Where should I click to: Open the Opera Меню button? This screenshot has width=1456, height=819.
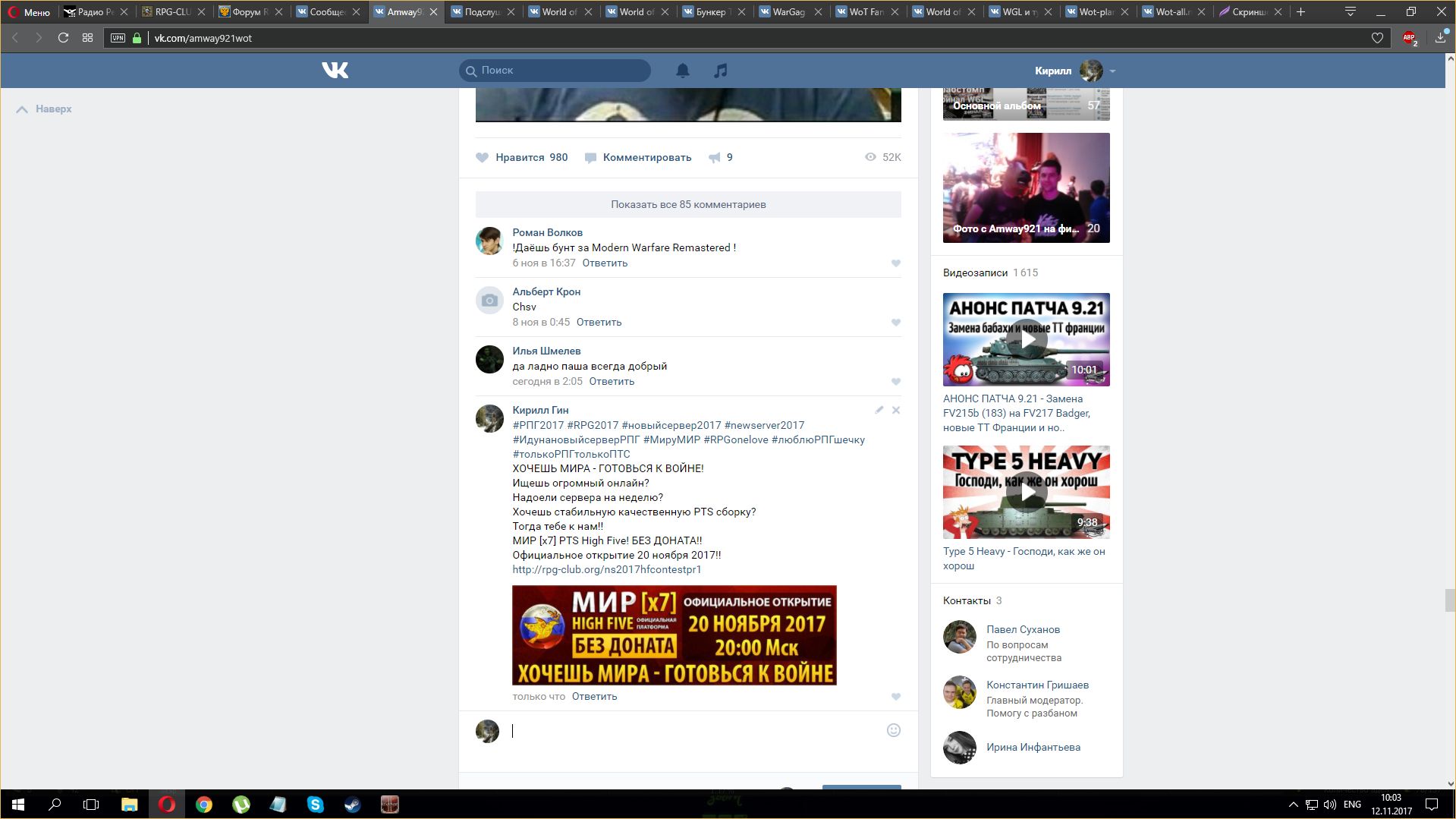[29, 12]
